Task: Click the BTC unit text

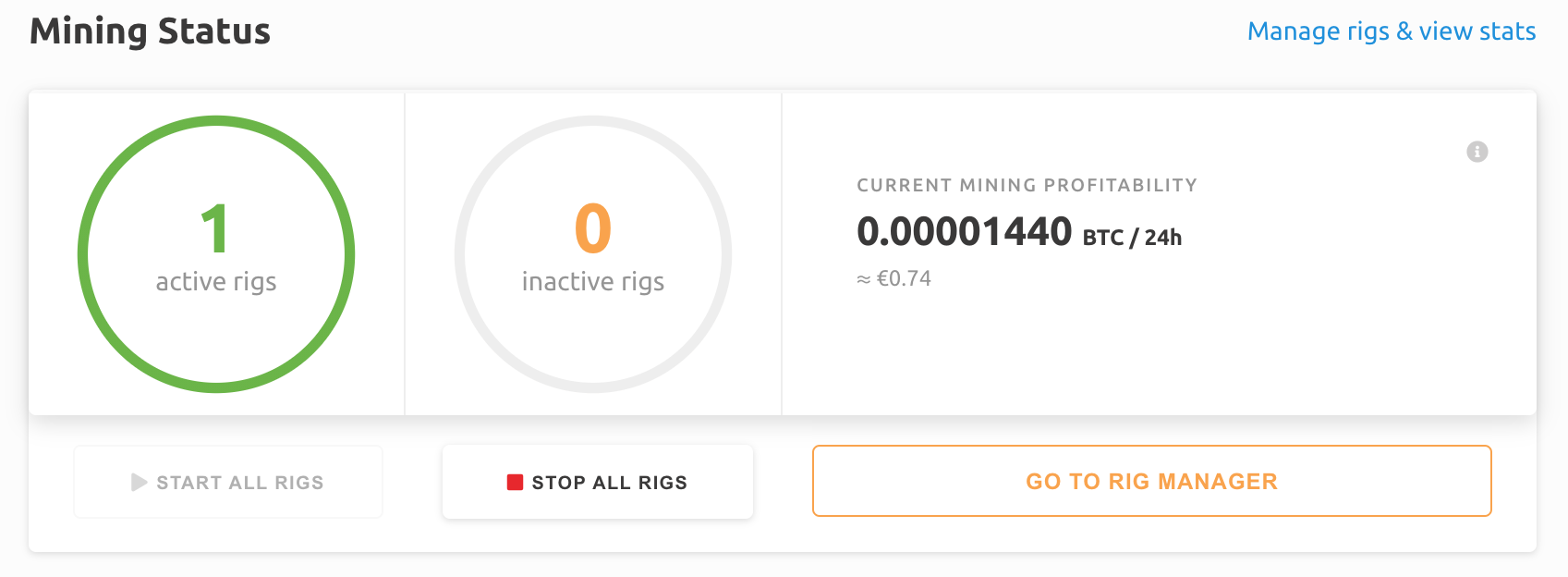Action: (x=1103, y=238)
